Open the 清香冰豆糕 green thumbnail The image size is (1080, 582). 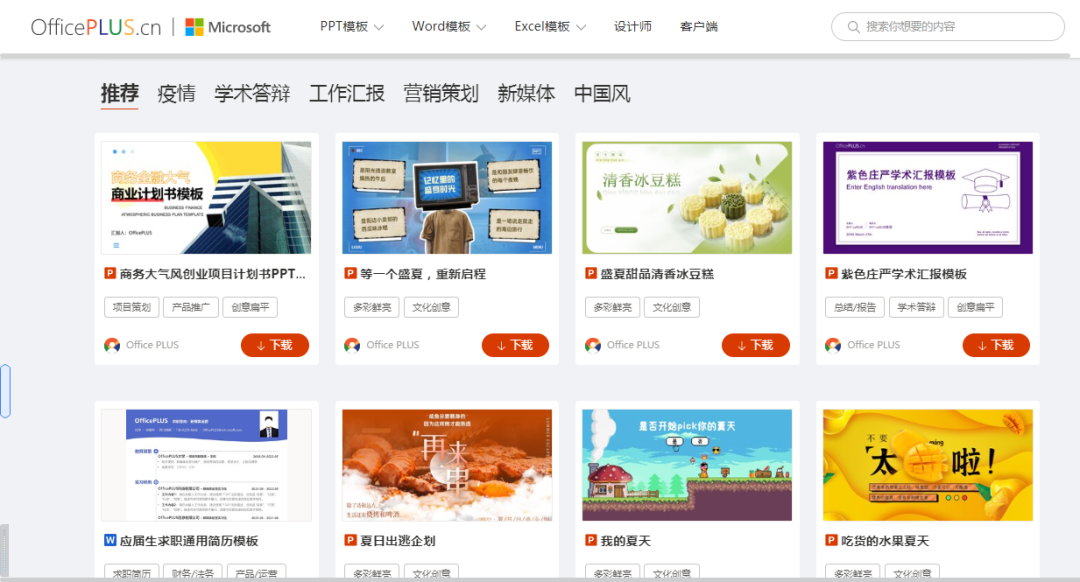687,198
